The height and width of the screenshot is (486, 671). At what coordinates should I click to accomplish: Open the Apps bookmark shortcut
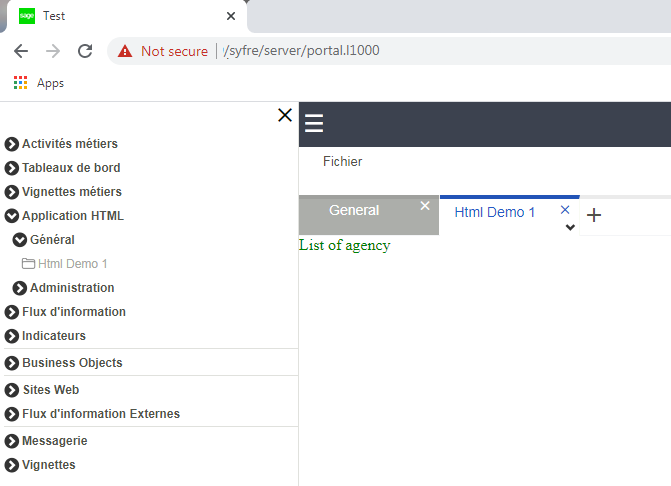(x=39, y=83)
